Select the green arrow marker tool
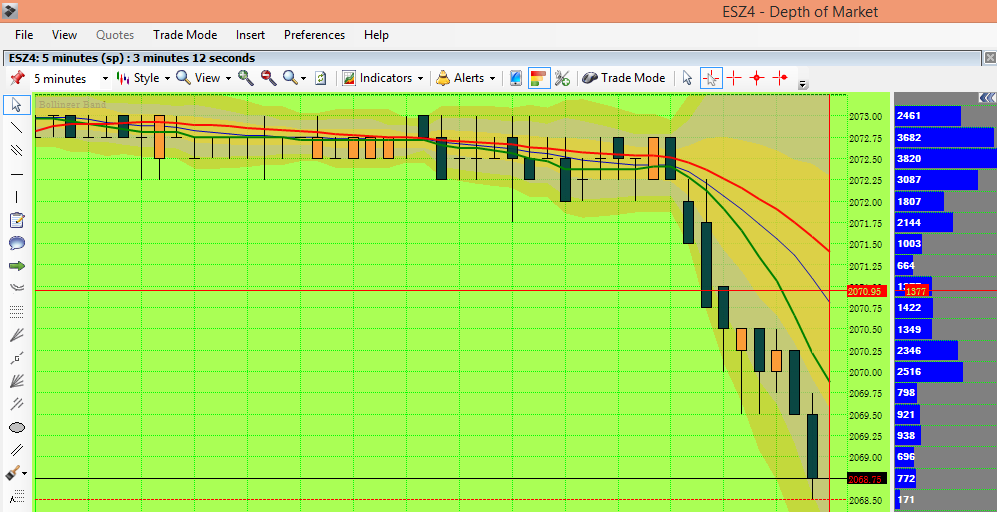Image resolution: width=997 pixels, height=512 pixels. point(17,266)
